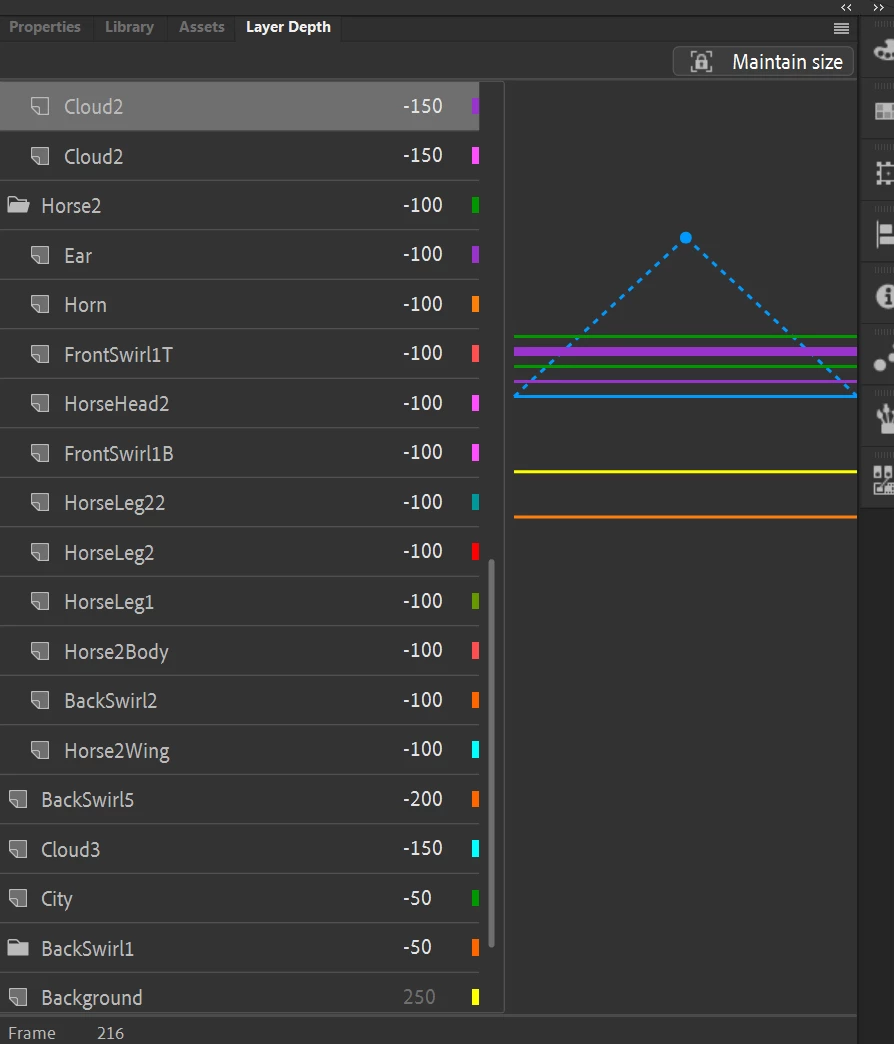The height and width of the screenshot is (1044, 894).
Task: Open the Transform panel icon
Action: pyautogui.click(x=884, y=173)
